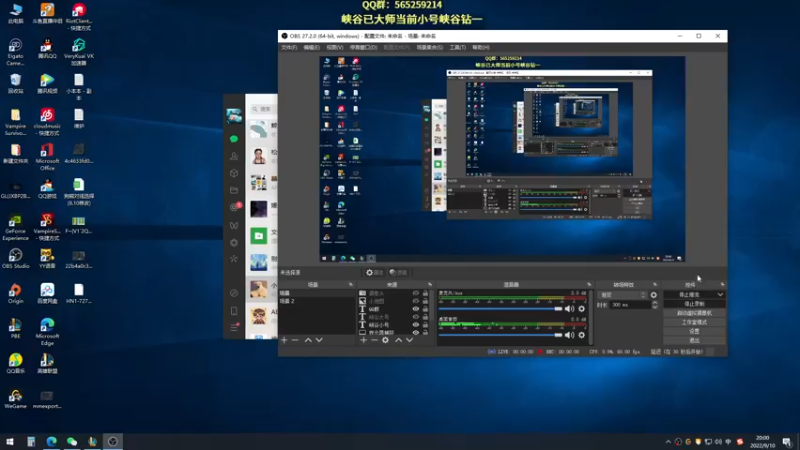Select the 场景 2 scene
This screenshot has height=450, width=800.
(x=316, y=301)
